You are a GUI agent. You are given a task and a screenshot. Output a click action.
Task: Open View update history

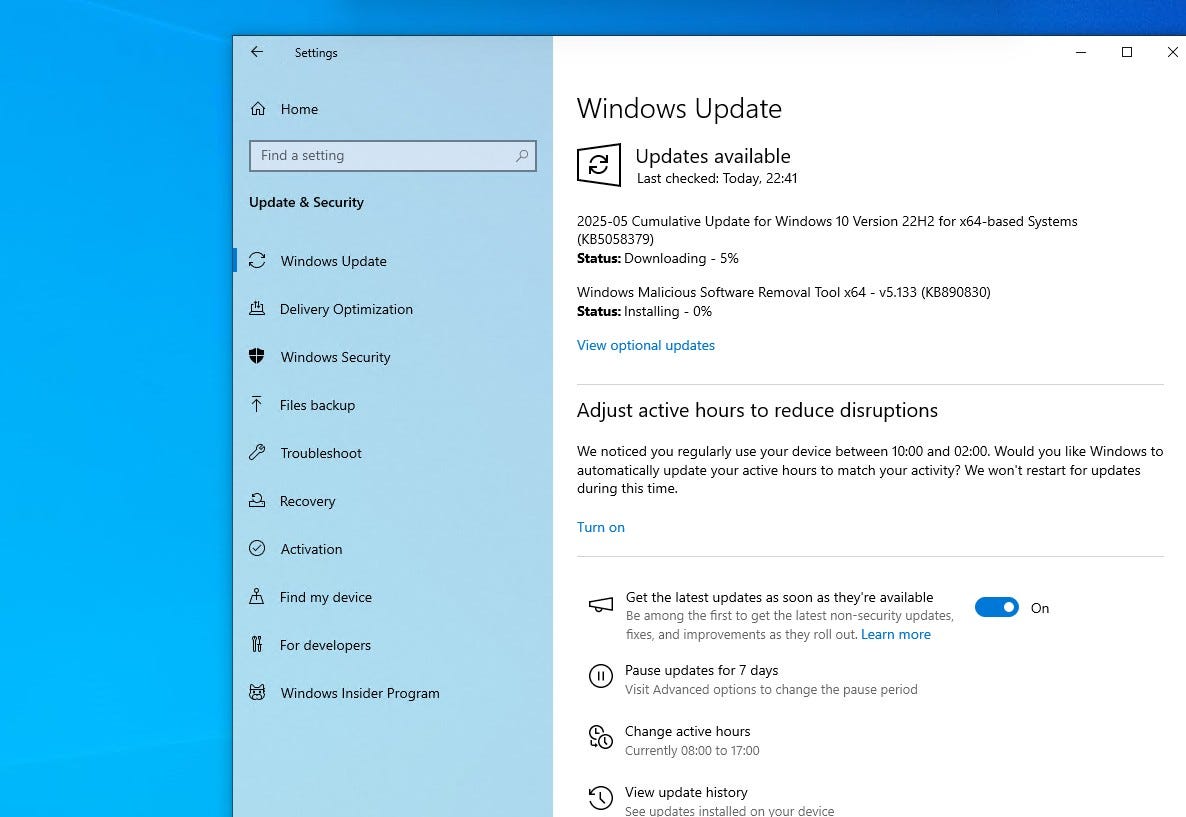686,792
